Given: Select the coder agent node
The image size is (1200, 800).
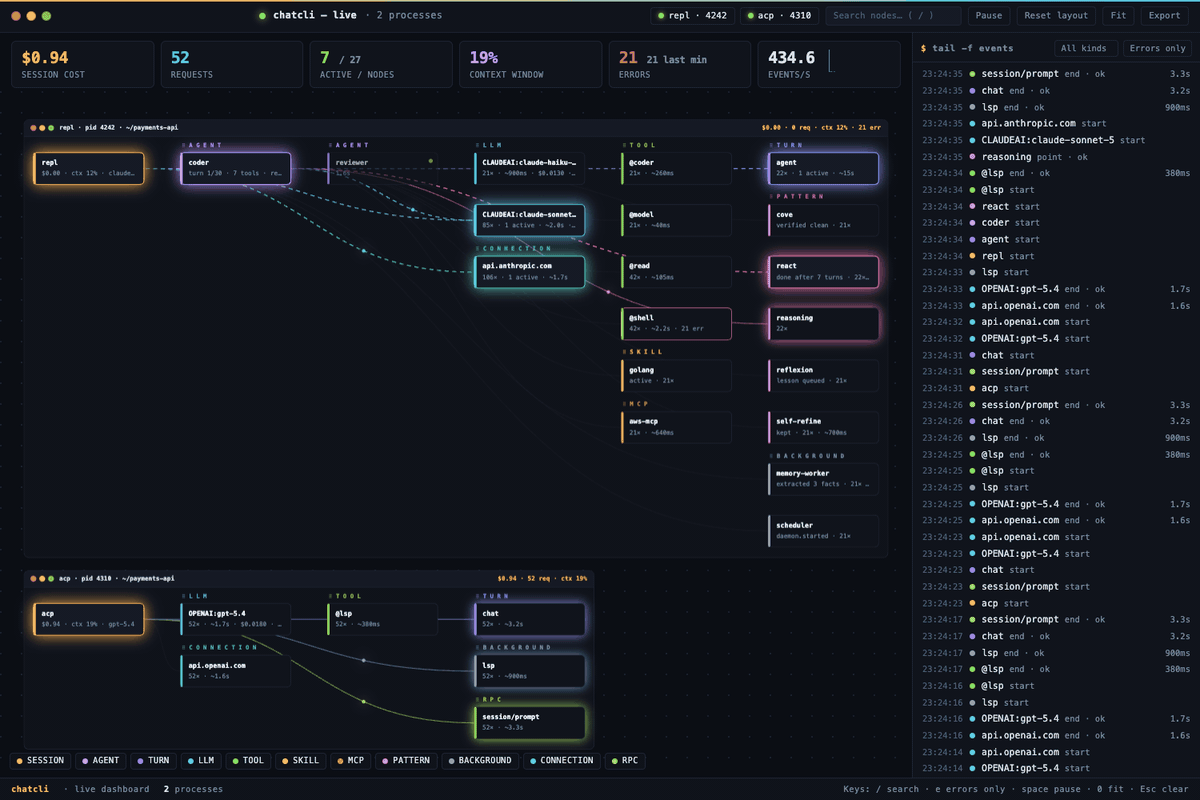Looking at the screenshot, I should 235,168.
